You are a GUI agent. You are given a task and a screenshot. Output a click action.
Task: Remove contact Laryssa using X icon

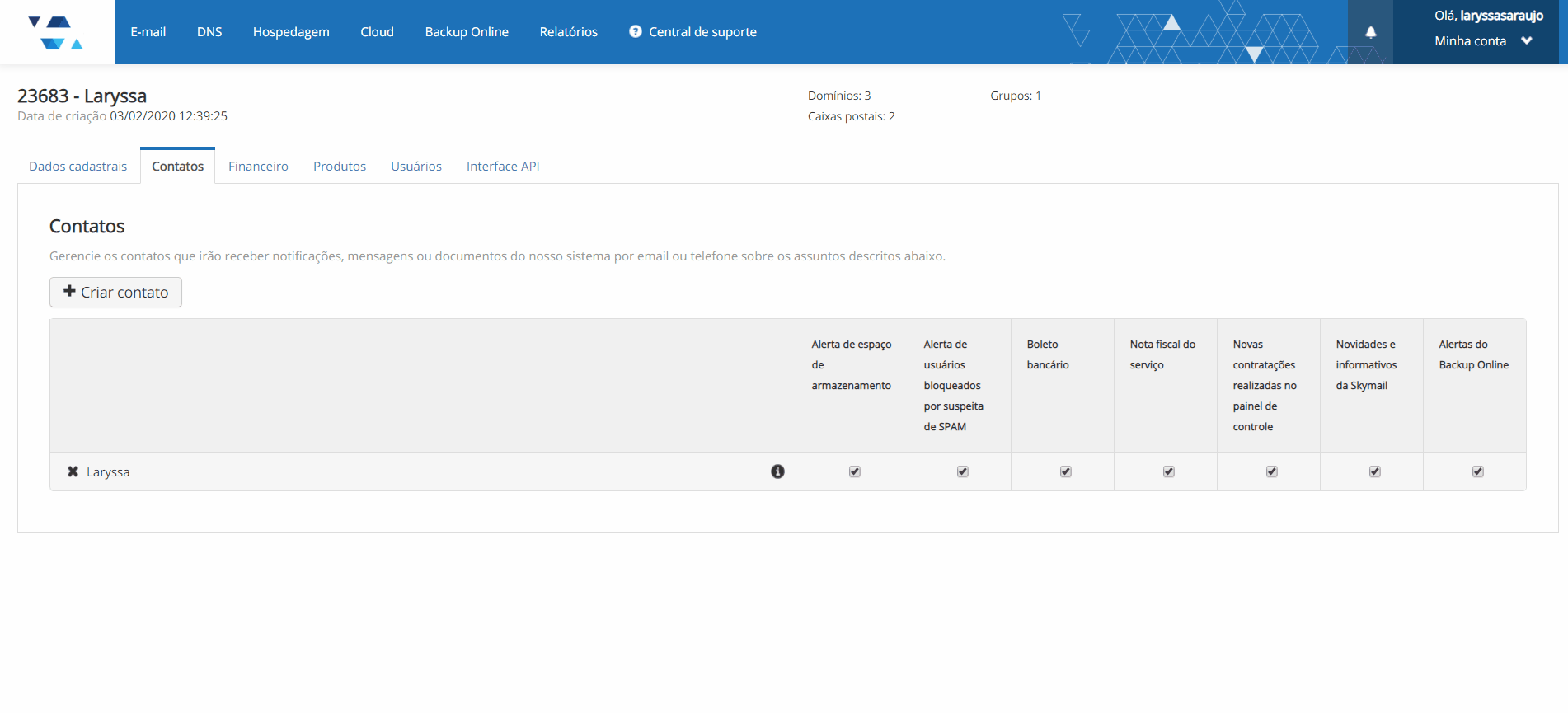[73, 471]
